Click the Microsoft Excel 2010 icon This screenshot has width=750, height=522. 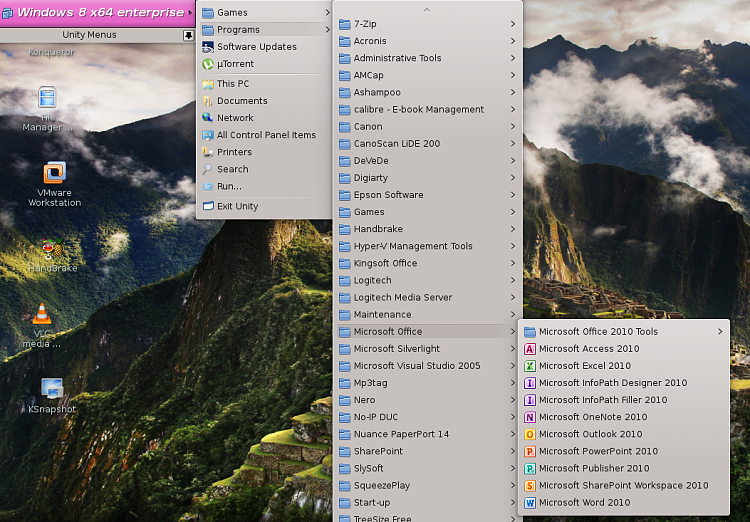529,366
